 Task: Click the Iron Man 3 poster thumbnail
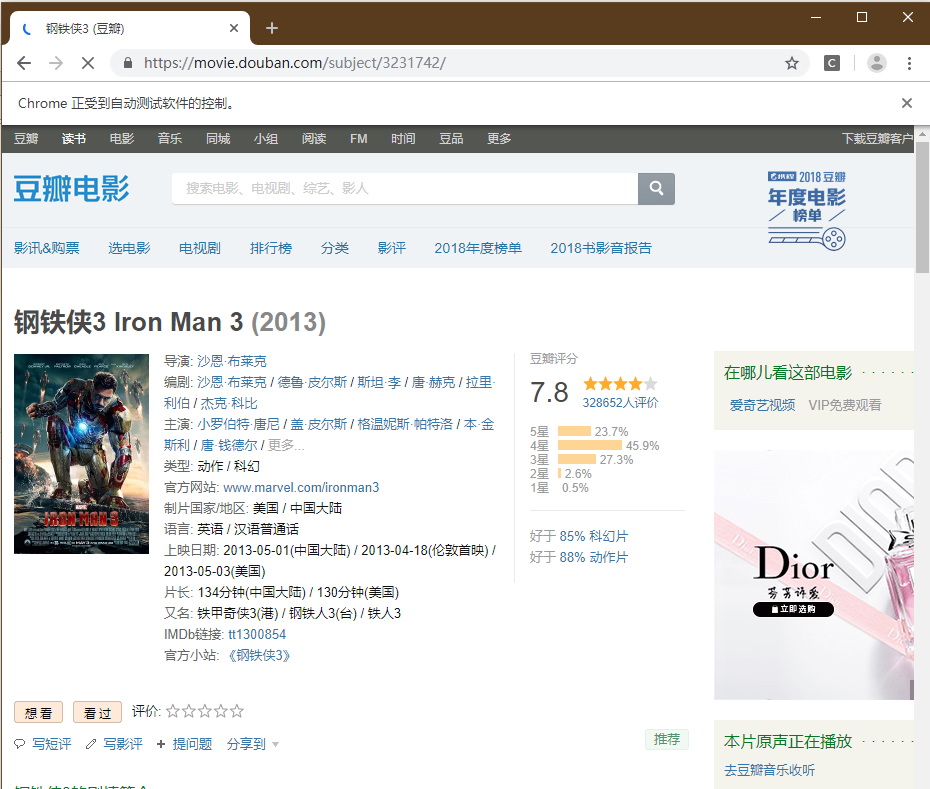tap(81, 454)
